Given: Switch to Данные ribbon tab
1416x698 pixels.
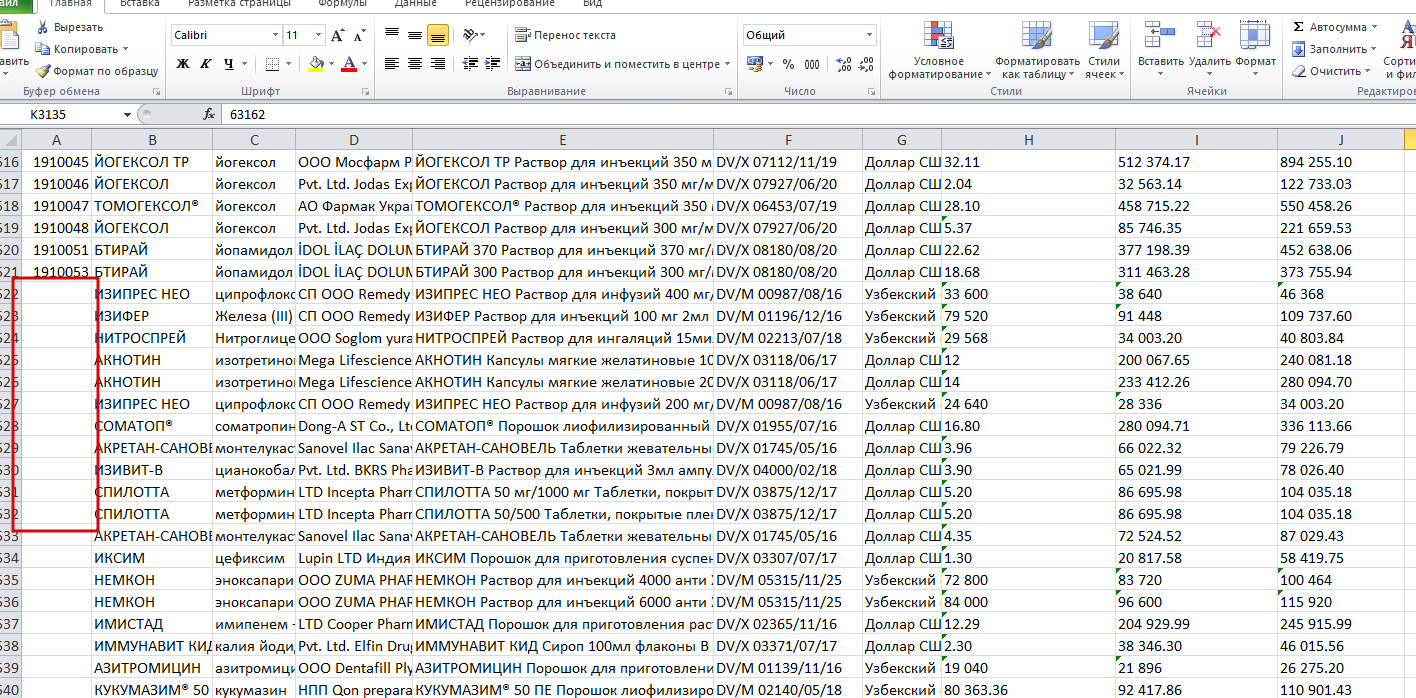Looking at the screenshot, I should click(417, 4).
